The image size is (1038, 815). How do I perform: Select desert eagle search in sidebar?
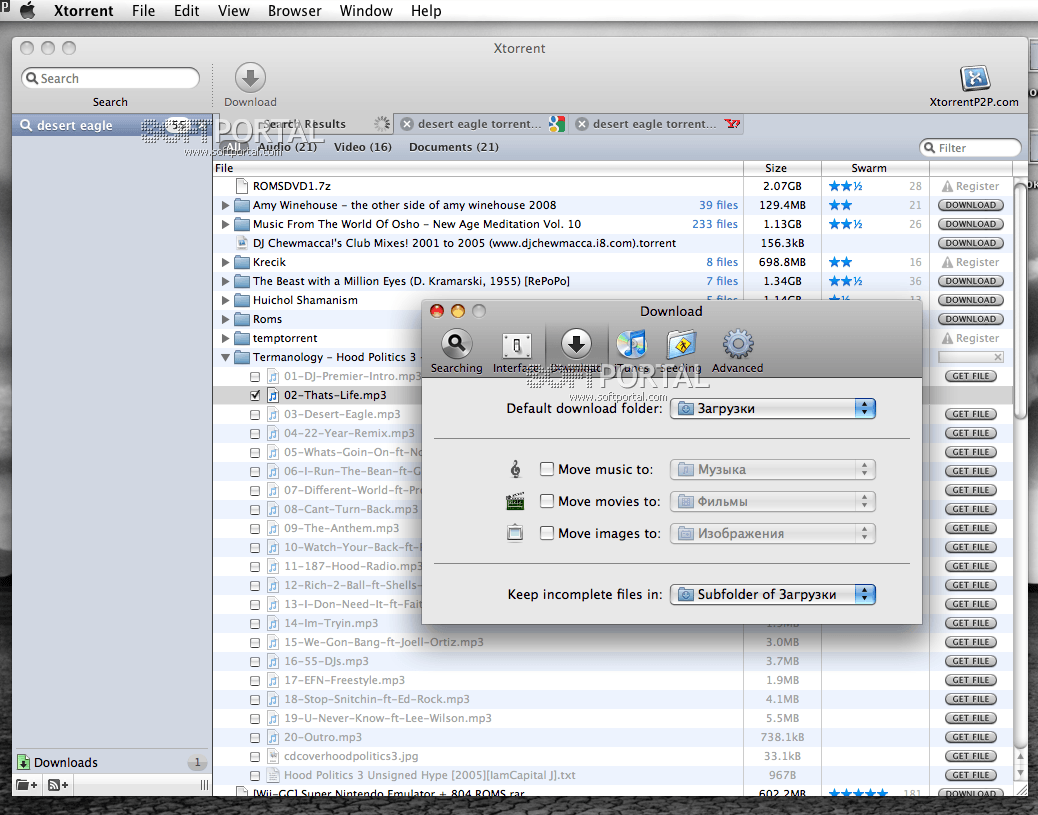[112, 125]
